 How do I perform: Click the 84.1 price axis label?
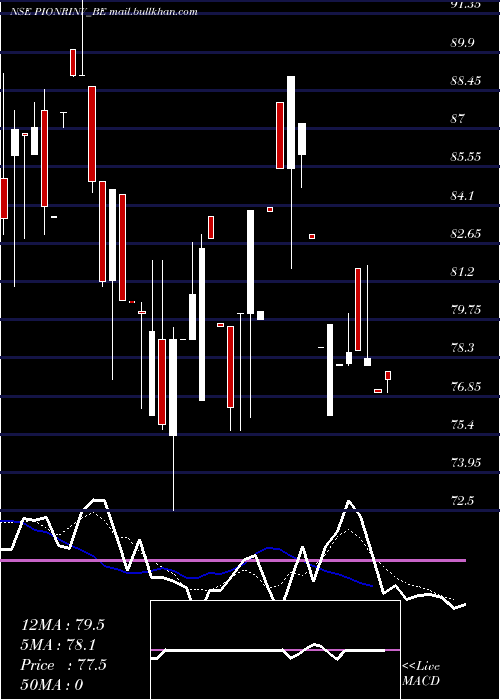[462, 196]
